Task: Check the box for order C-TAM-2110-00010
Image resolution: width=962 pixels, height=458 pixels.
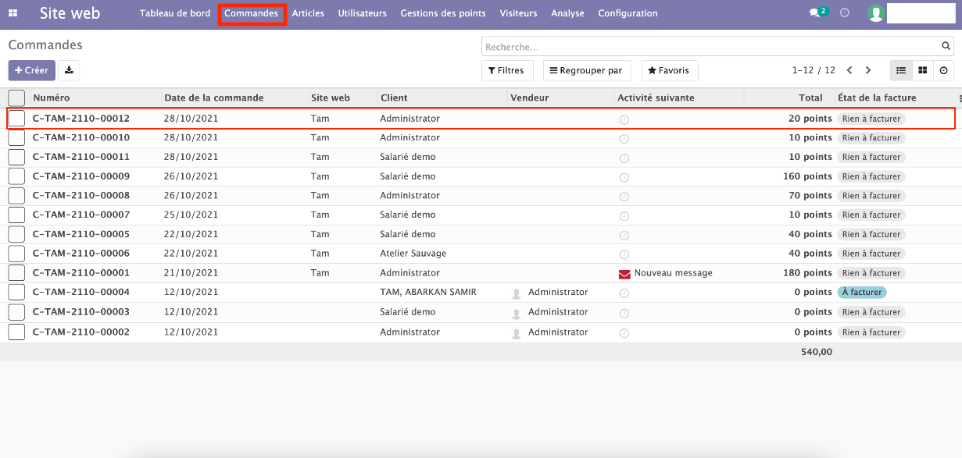Action: (x=16, y=137)
